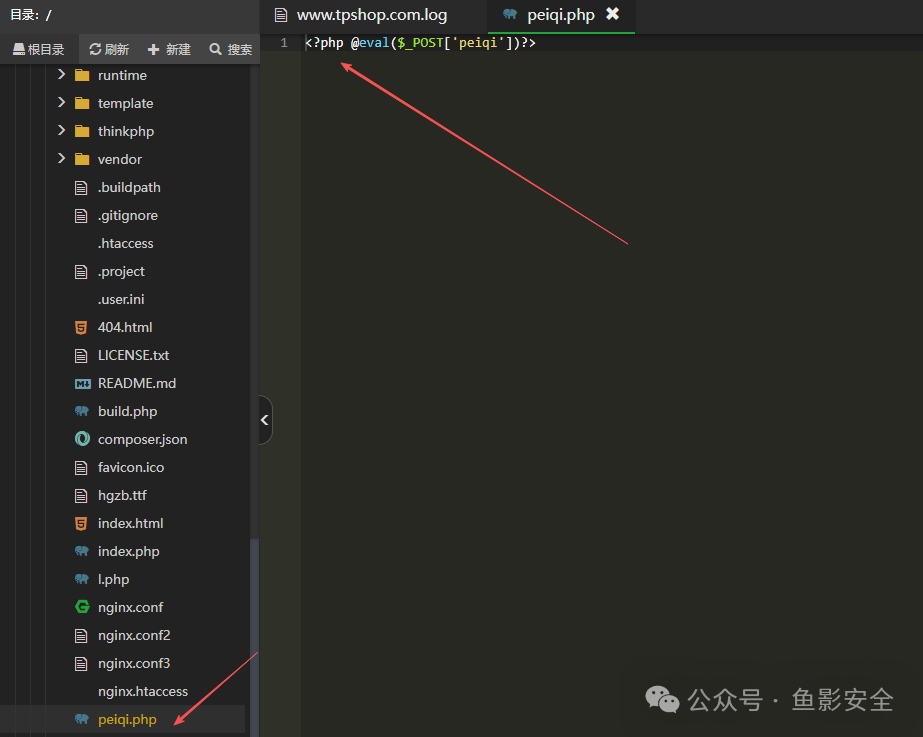Click the 新建 plus icon
Screen dimensions: 923x737
click(154, 49)
